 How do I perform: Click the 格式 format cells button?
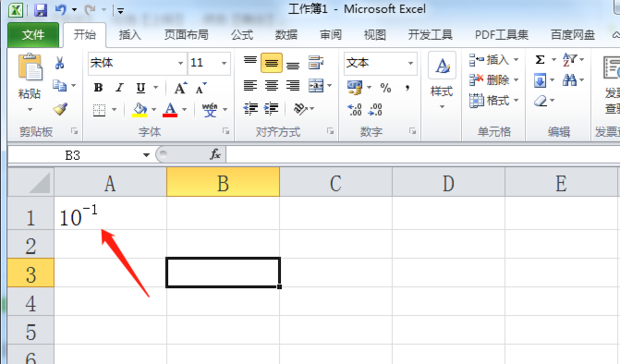(493, 100)
